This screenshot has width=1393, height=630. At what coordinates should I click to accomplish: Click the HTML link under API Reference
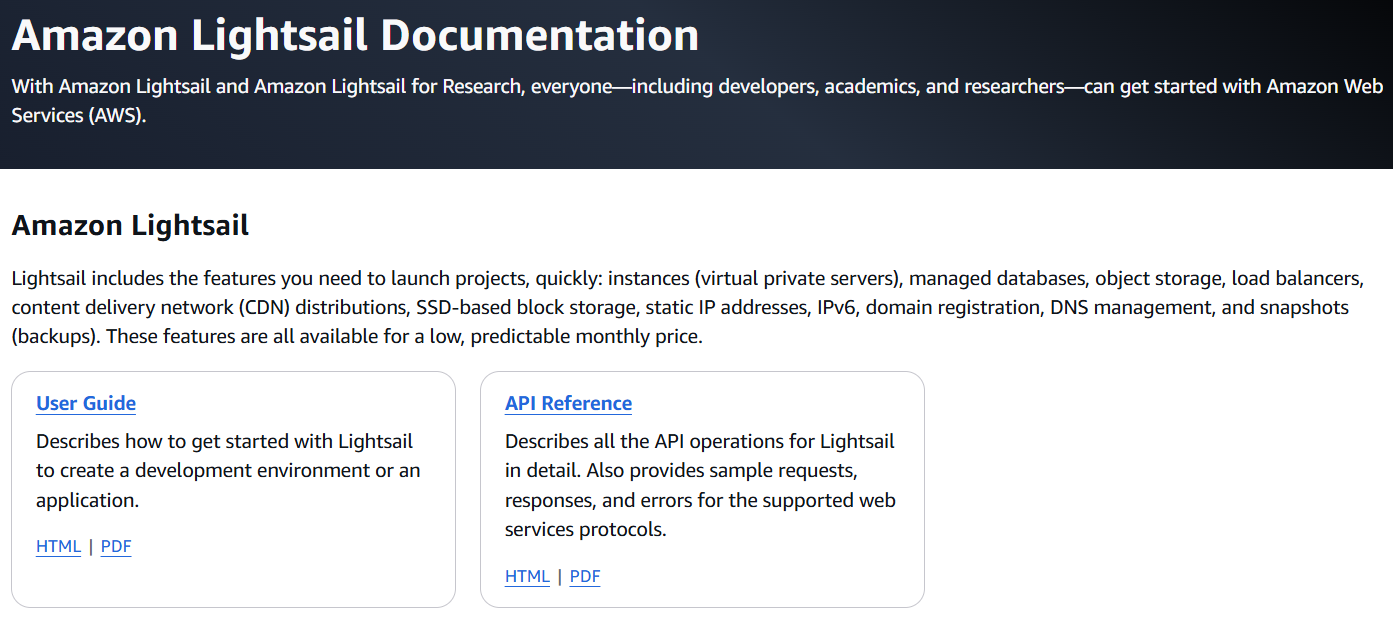click(x=526, y=576)
